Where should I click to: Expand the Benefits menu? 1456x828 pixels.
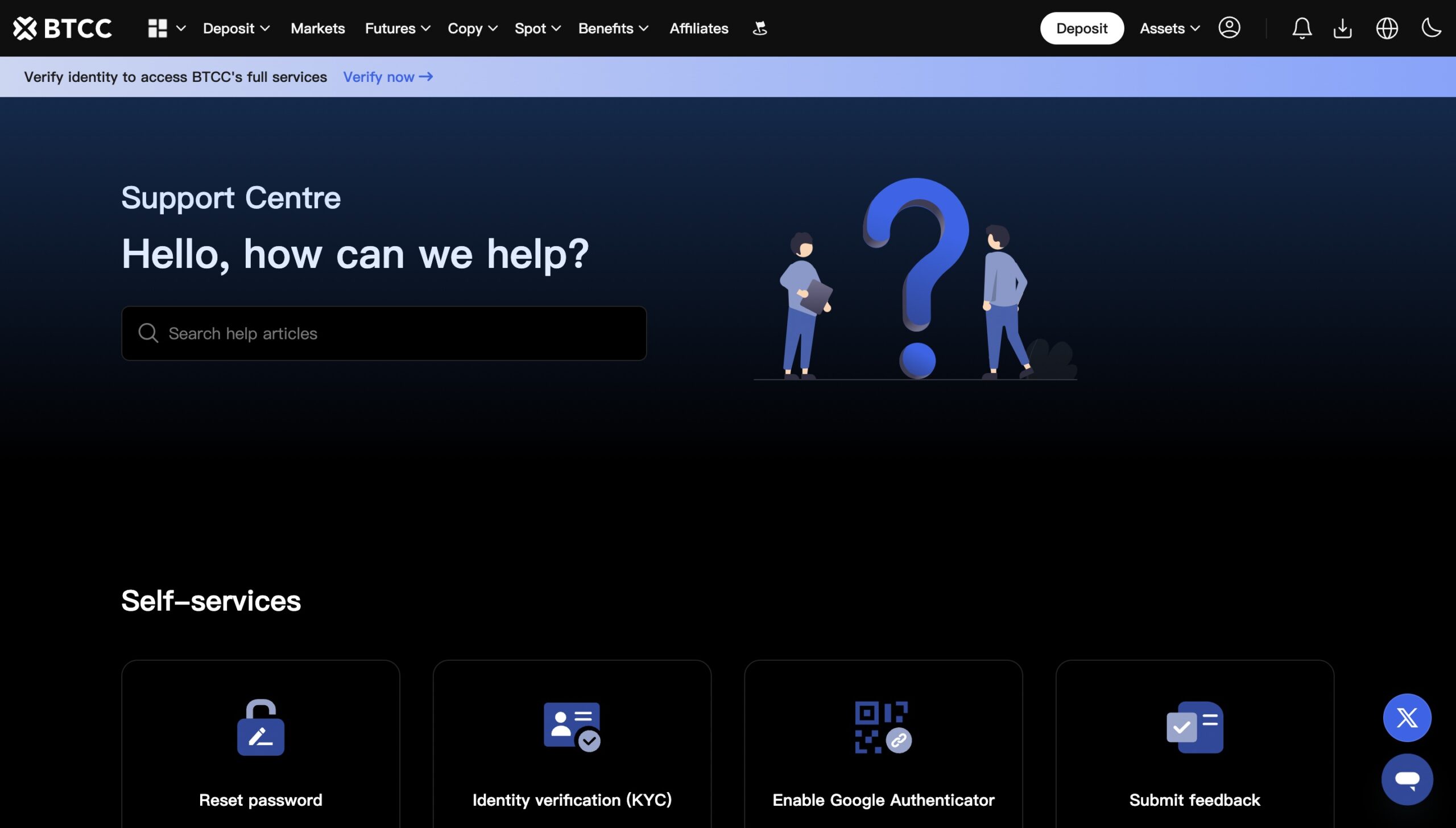[x=613, y=28]
